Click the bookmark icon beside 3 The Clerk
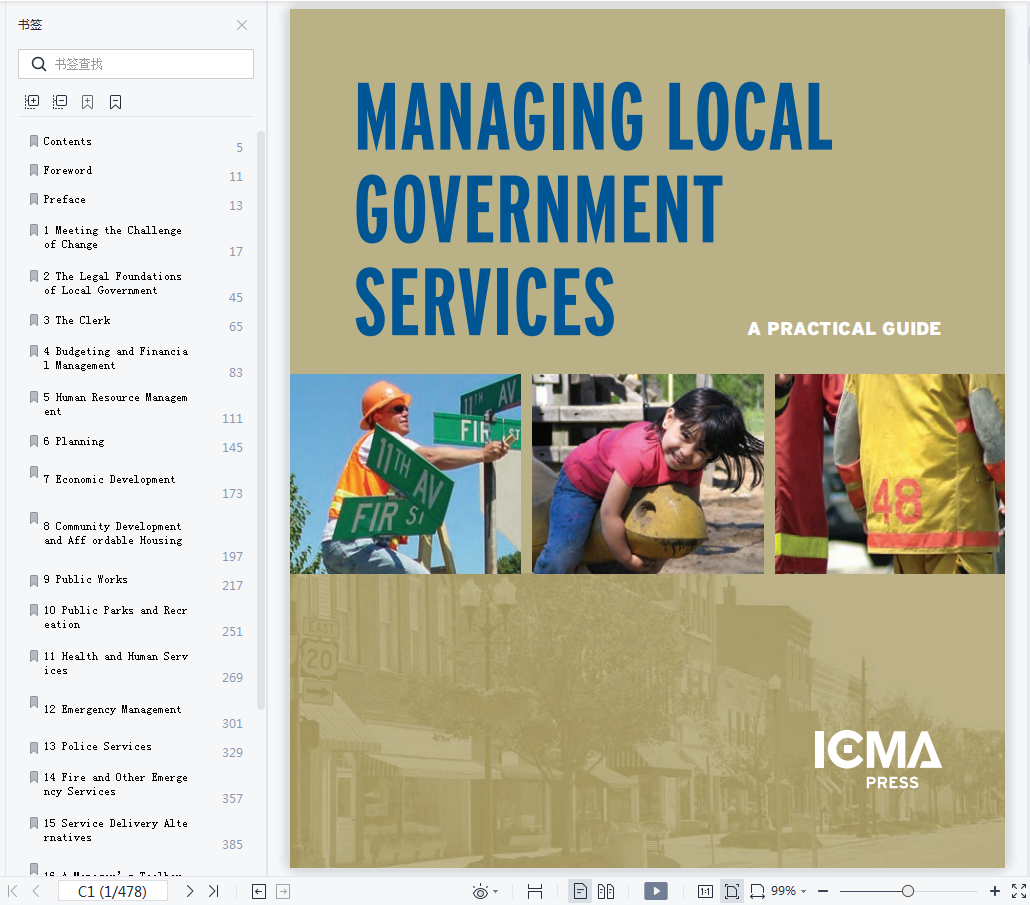This screenshot has height=905, width=1030. click(x=34, y=320)
